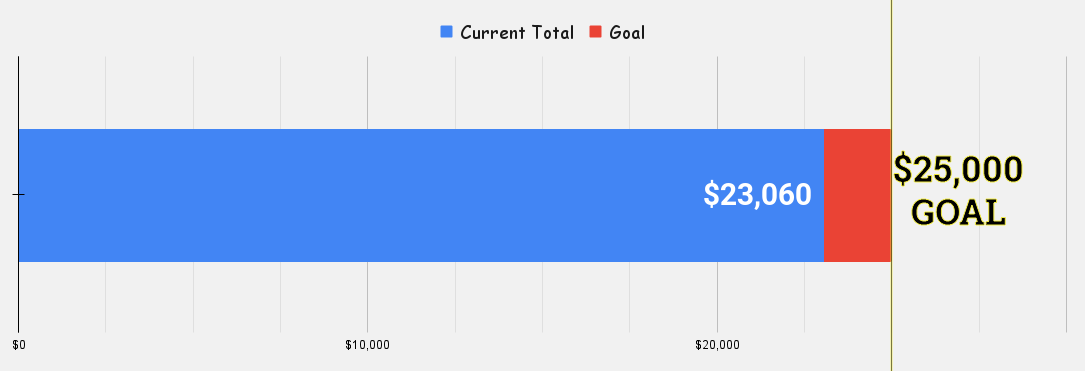The height and width of the screenshot is (371, 1085).
Task: Select the blue Current Total bar
Action: (421, 195)
